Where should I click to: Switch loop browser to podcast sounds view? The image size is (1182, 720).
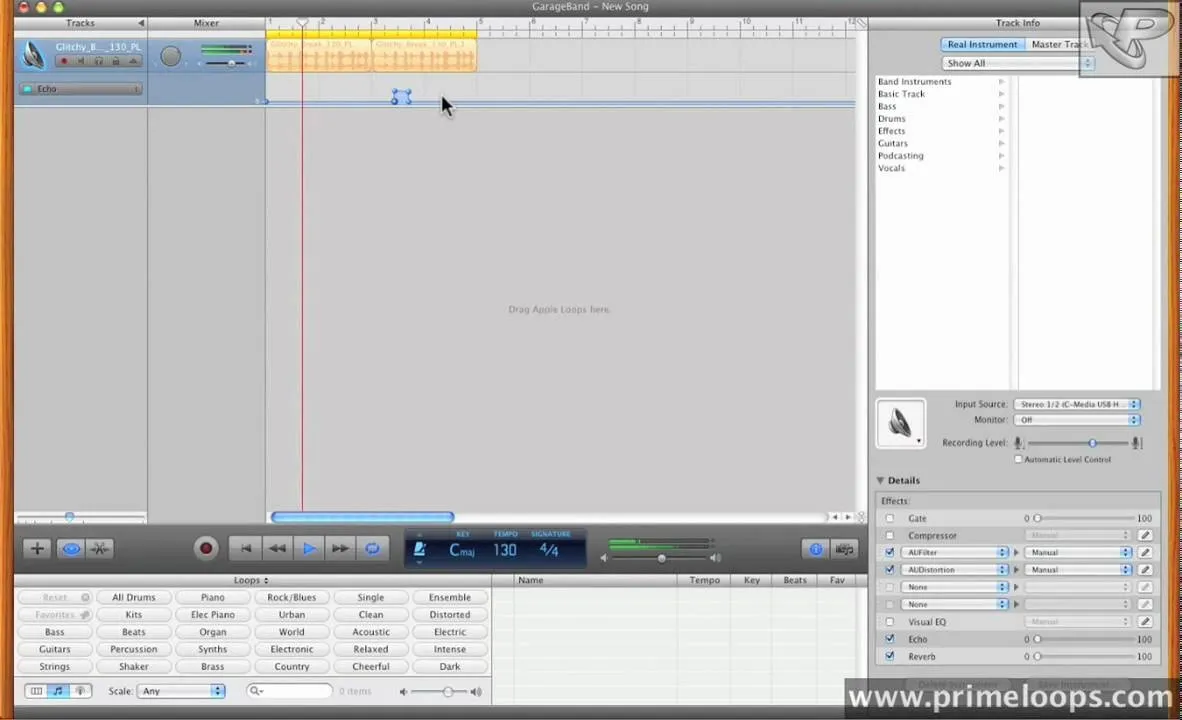80,691
